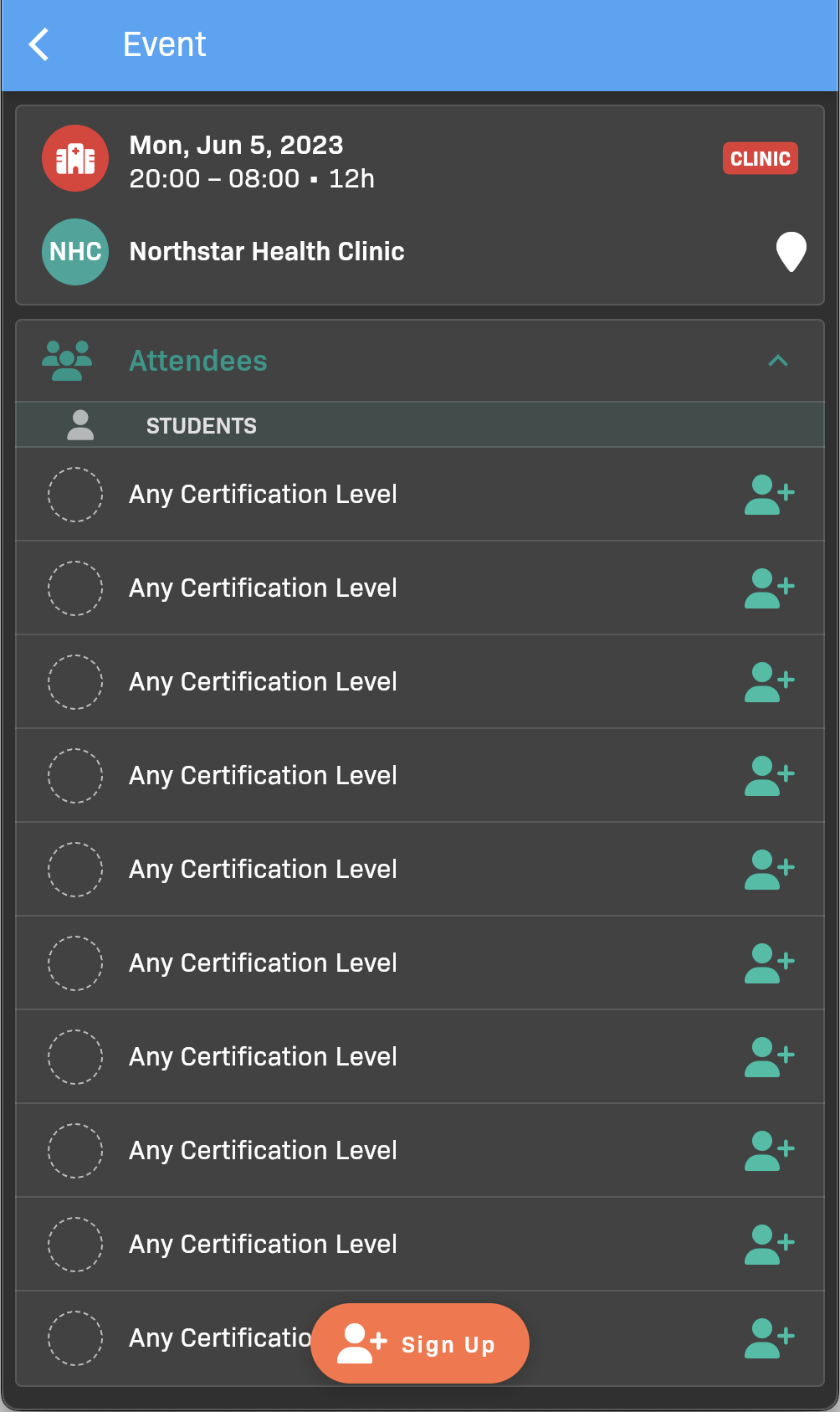Add attendee to third student slot

point(769,682)
